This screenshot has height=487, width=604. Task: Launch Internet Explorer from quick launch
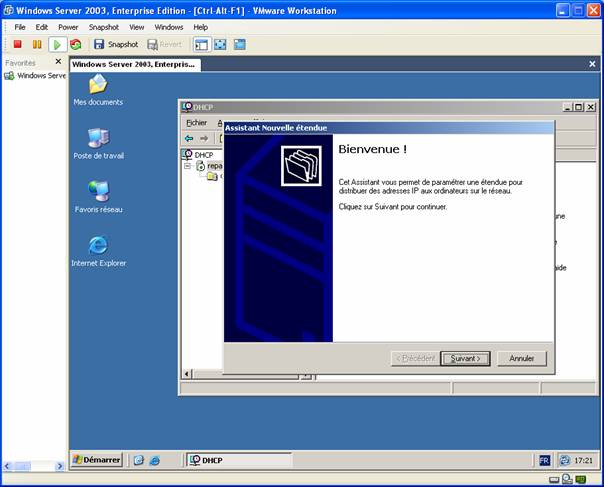tap(155, 460)
